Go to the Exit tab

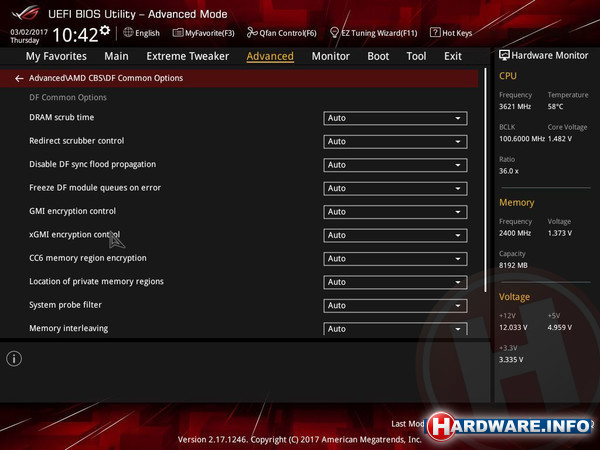pos(453,56)
